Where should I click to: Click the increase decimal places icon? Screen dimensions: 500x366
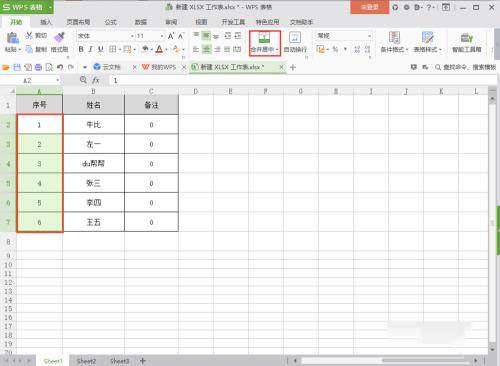[357, 49]
